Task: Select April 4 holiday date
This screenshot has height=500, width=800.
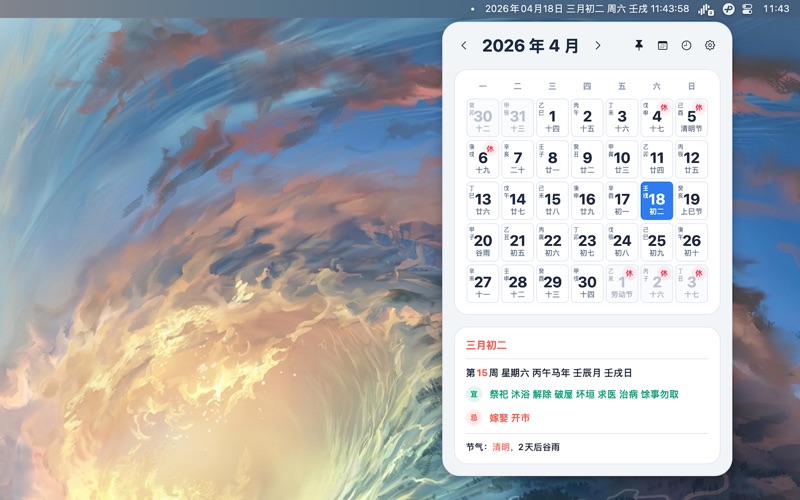Action: point(657,118)
